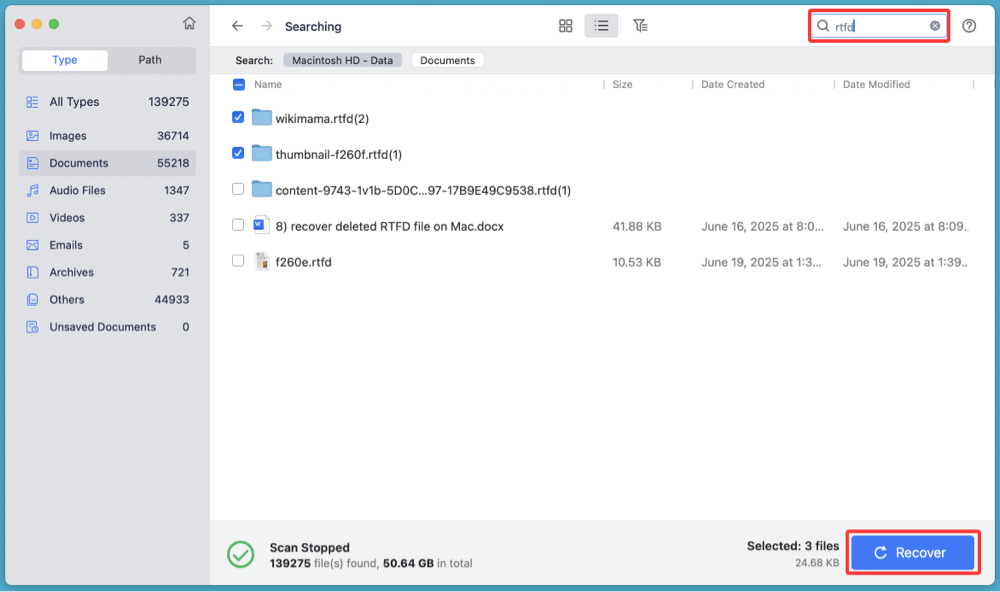Toggle the select-all checkbox in the Name header
The height and width of the screenshot is (592, 1000).
tap(238, 85)
